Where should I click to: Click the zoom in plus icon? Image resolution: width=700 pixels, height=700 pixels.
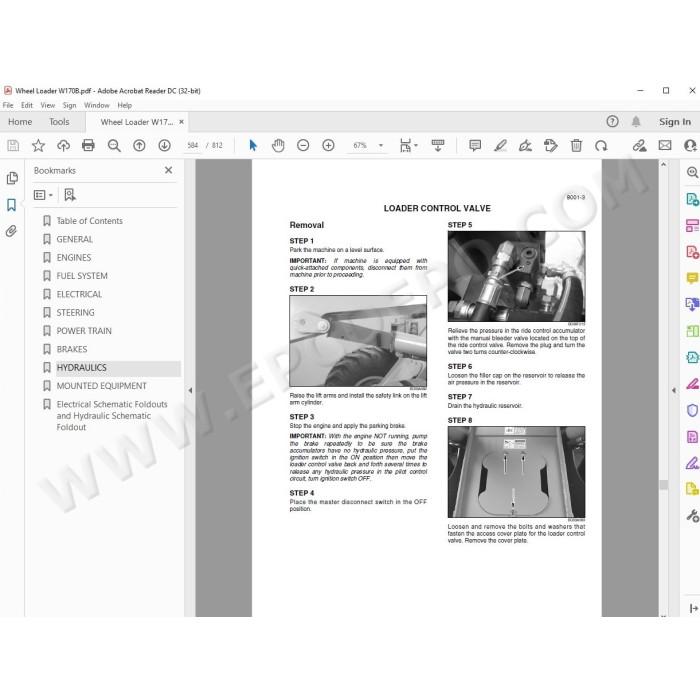[328, 145]
